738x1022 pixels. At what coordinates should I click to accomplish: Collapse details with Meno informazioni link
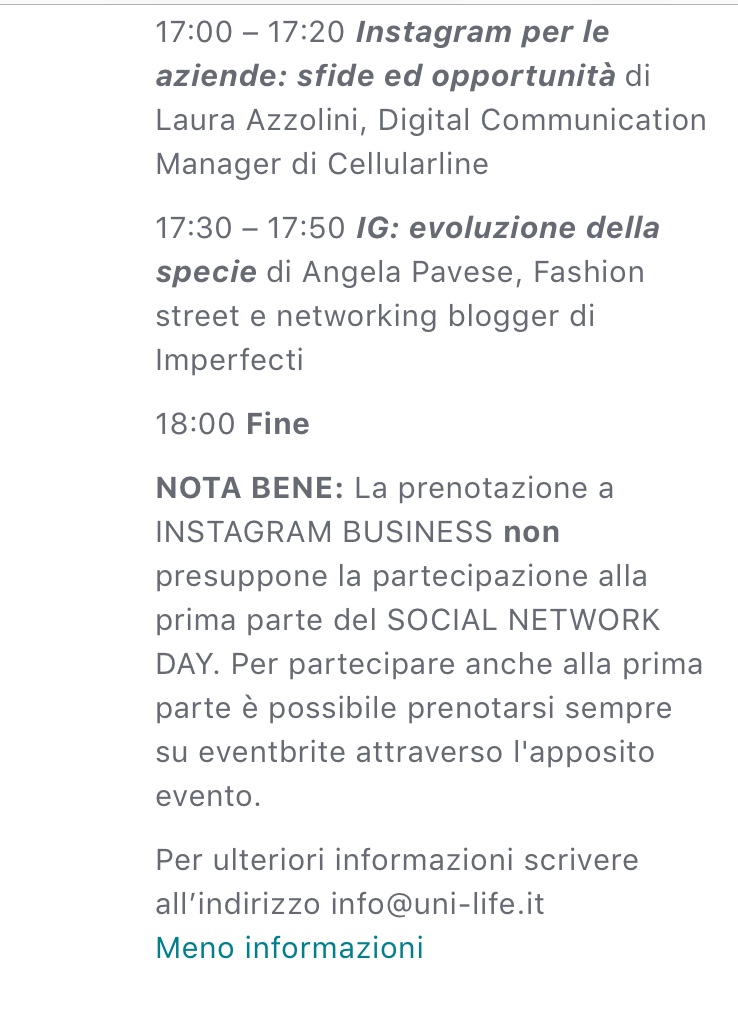coord(289,946)
